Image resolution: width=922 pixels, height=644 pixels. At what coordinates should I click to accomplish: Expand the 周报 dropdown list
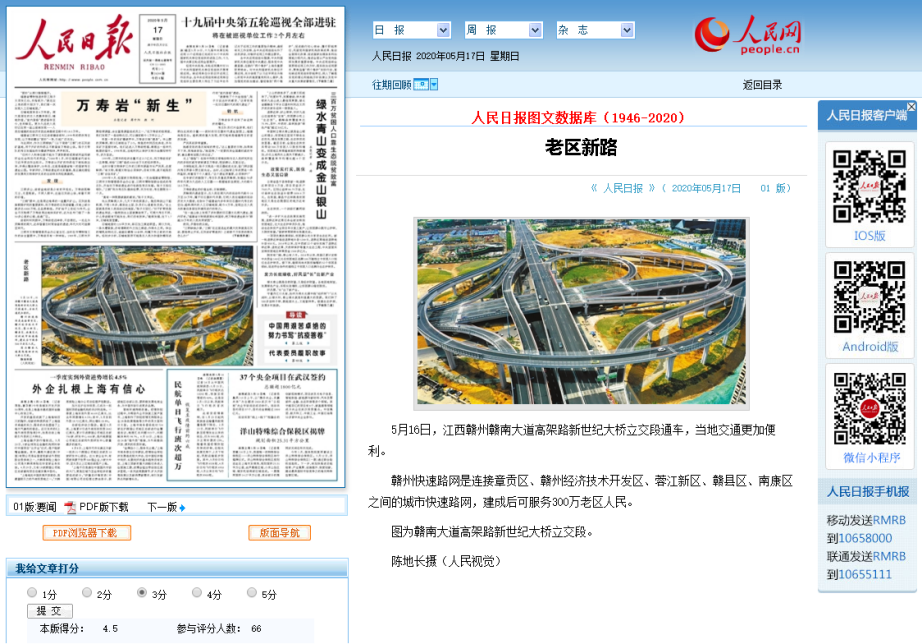click(503, 30)
